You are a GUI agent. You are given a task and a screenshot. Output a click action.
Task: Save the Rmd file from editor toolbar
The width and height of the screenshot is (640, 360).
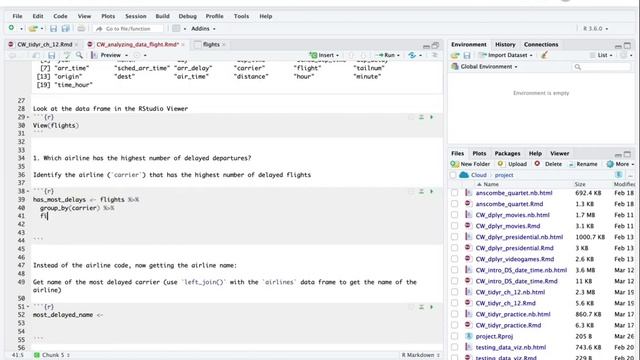click(x=51, y=55)
